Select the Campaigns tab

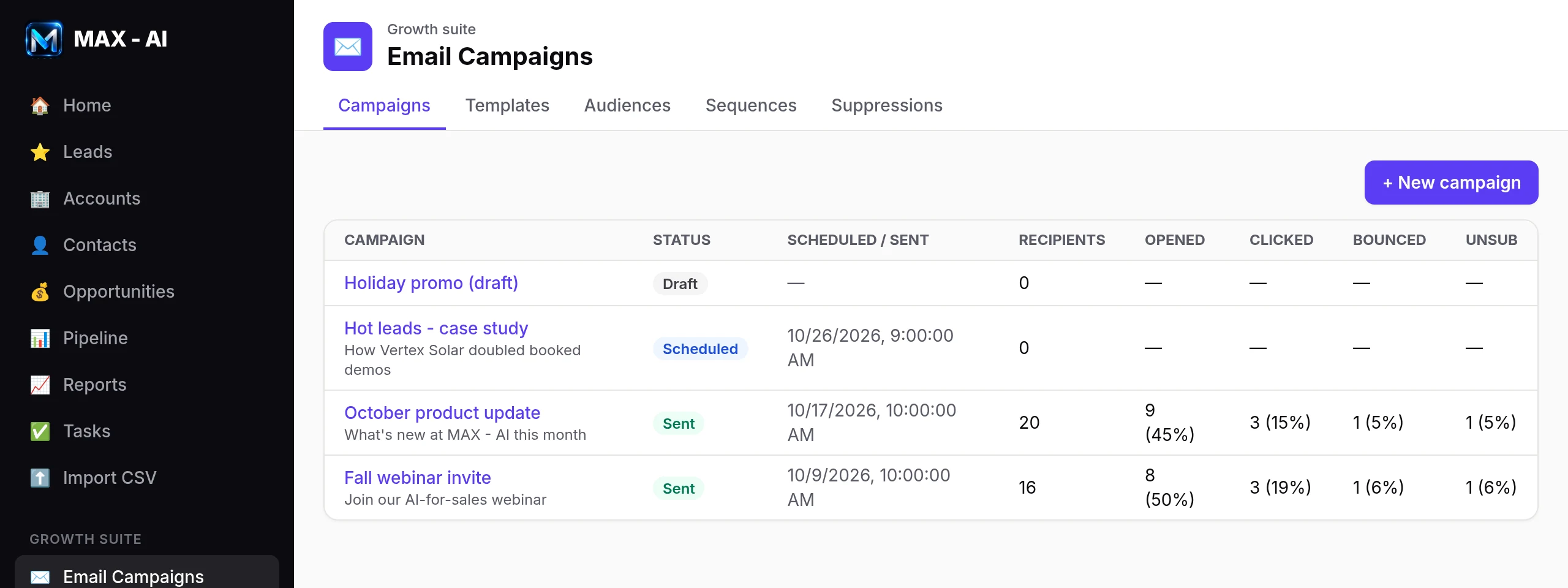coord(384,105)
